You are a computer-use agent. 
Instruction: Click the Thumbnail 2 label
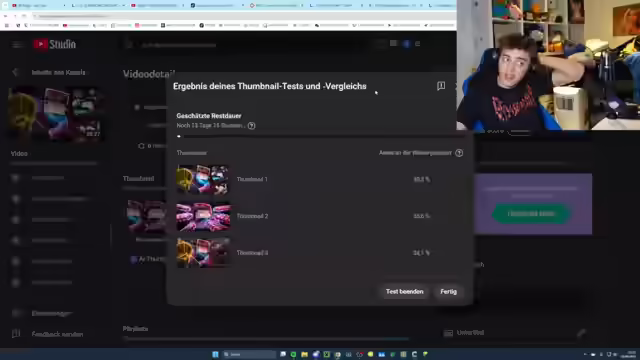[252, 216]
